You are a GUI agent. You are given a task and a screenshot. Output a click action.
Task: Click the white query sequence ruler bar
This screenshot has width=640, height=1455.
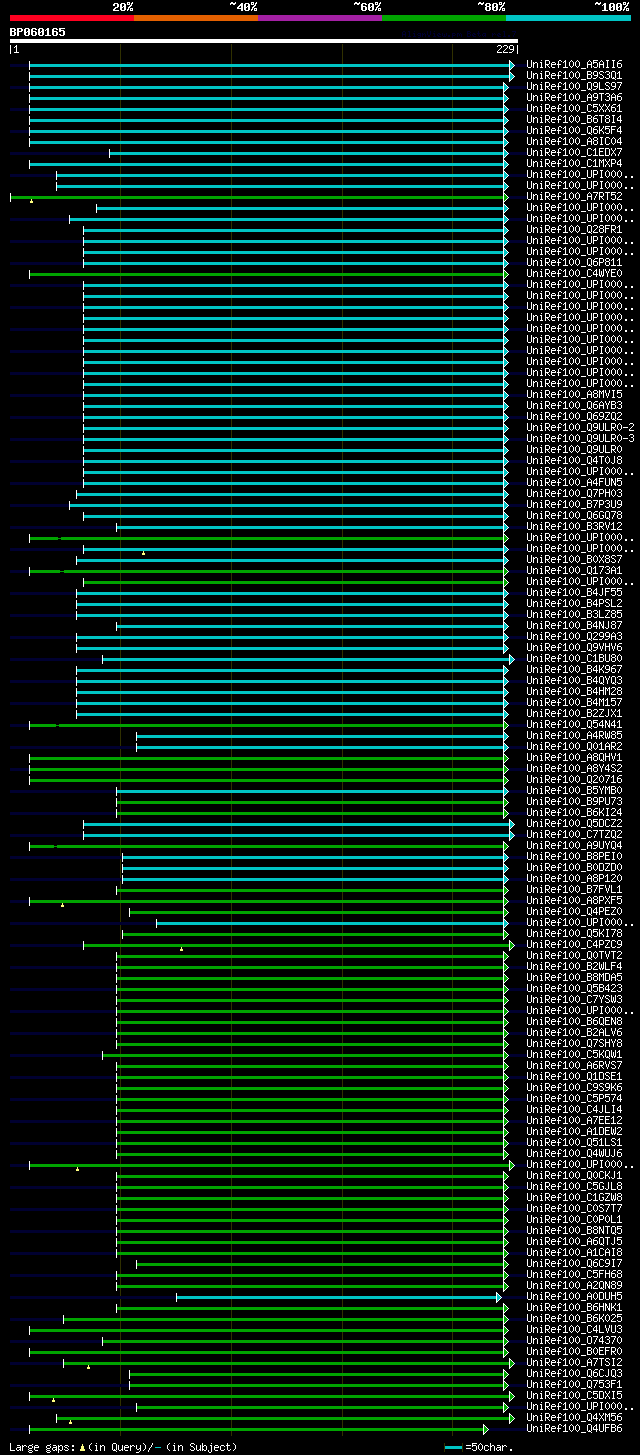point(264,41)
